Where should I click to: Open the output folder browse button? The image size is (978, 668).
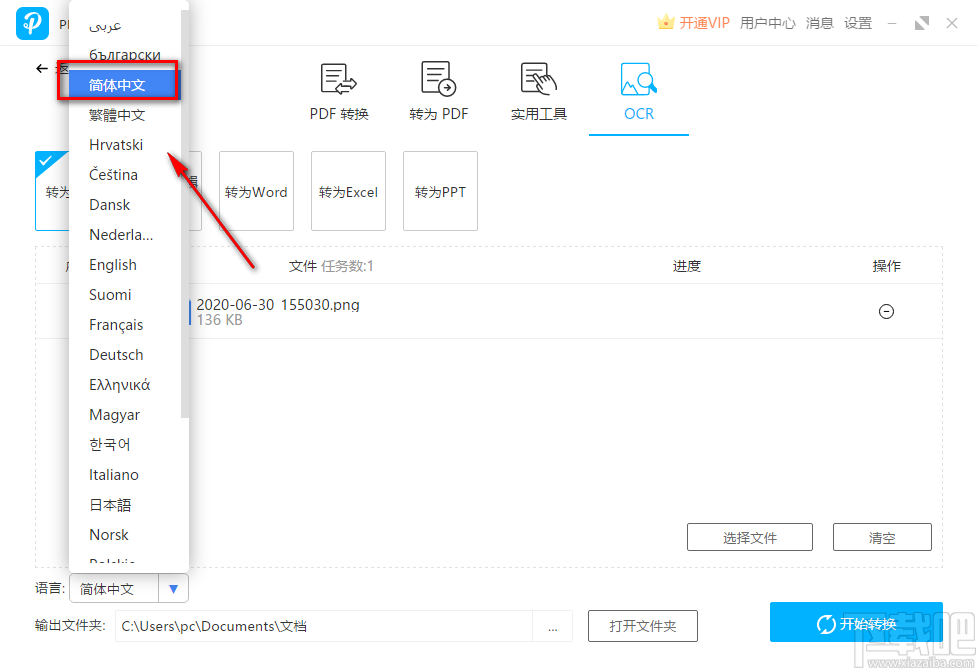coord(553,626)
